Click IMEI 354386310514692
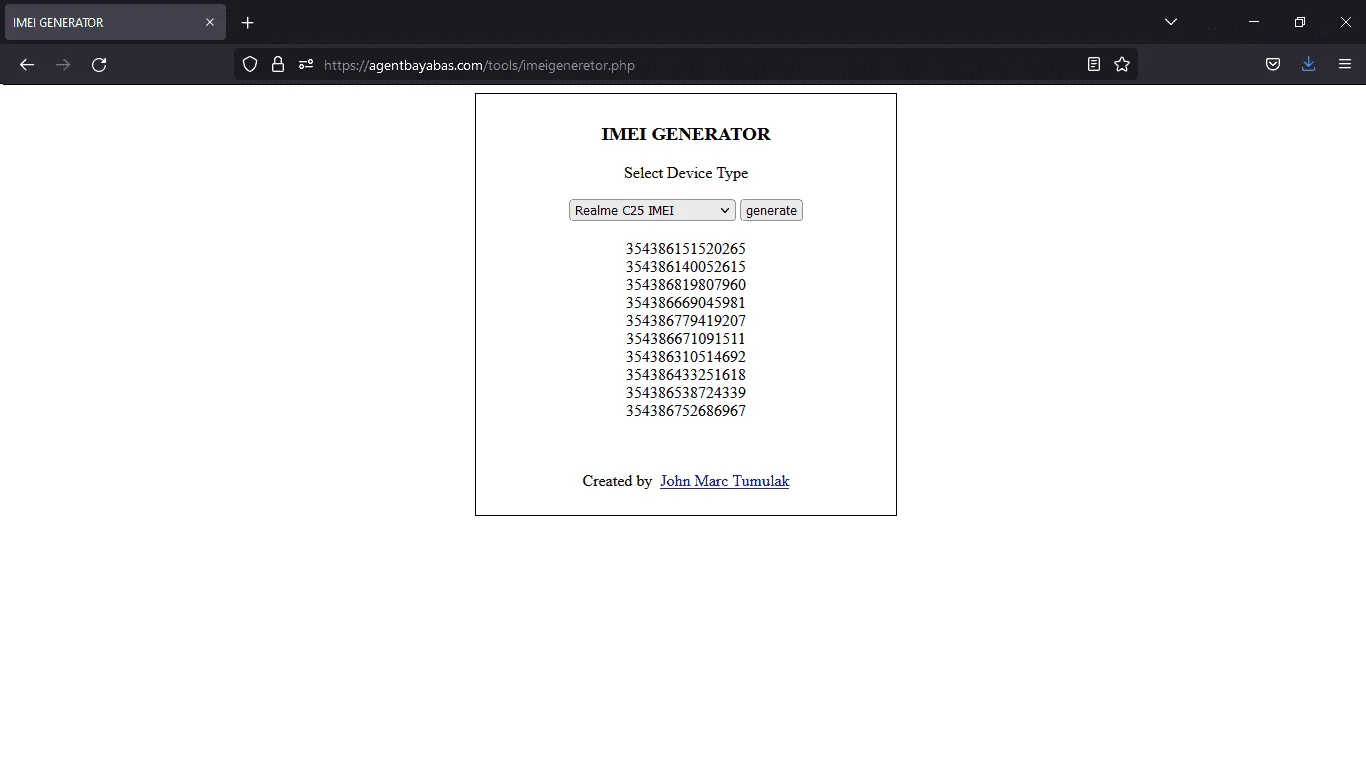Image resolution: width=1366 pixels, height=768 pixels. (x=686, y=357)
